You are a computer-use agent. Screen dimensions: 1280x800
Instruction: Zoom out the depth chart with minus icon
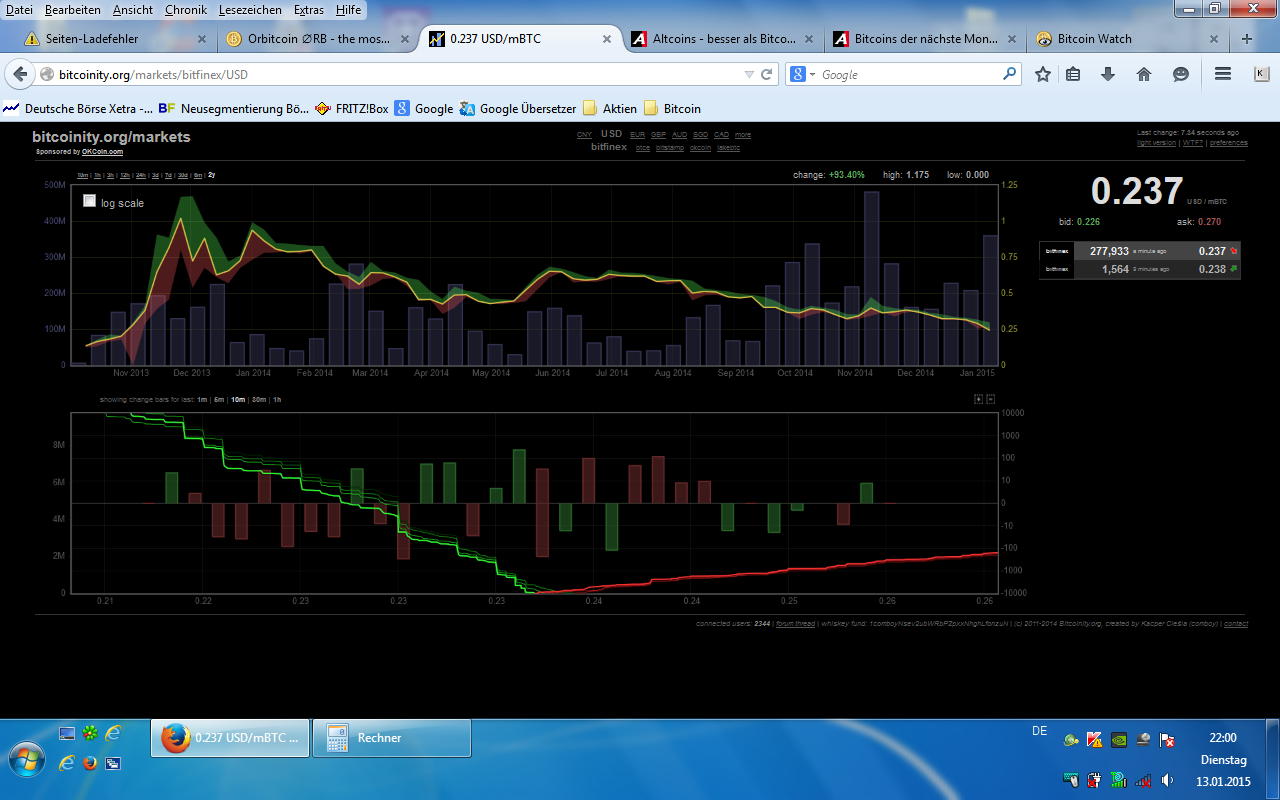coord(990,398)
